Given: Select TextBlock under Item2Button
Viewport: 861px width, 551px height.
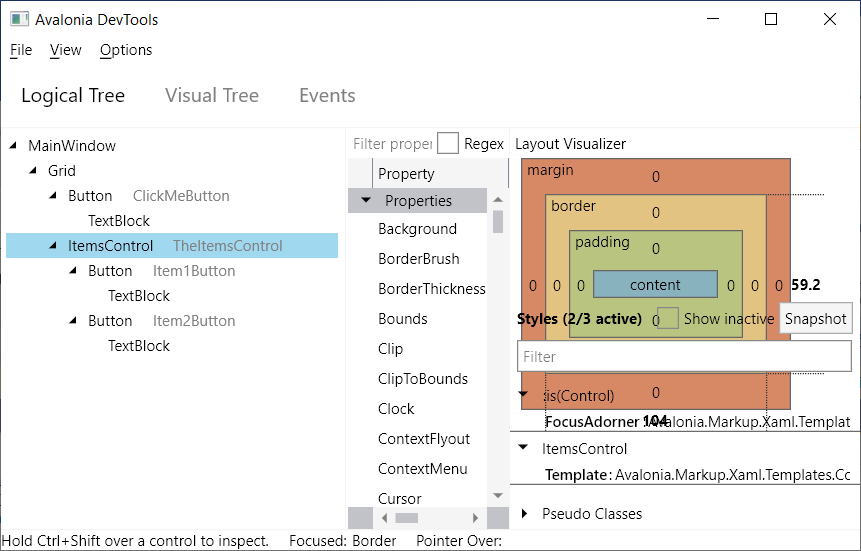Looking at the screenshot, I should click(x=139, y=346).
